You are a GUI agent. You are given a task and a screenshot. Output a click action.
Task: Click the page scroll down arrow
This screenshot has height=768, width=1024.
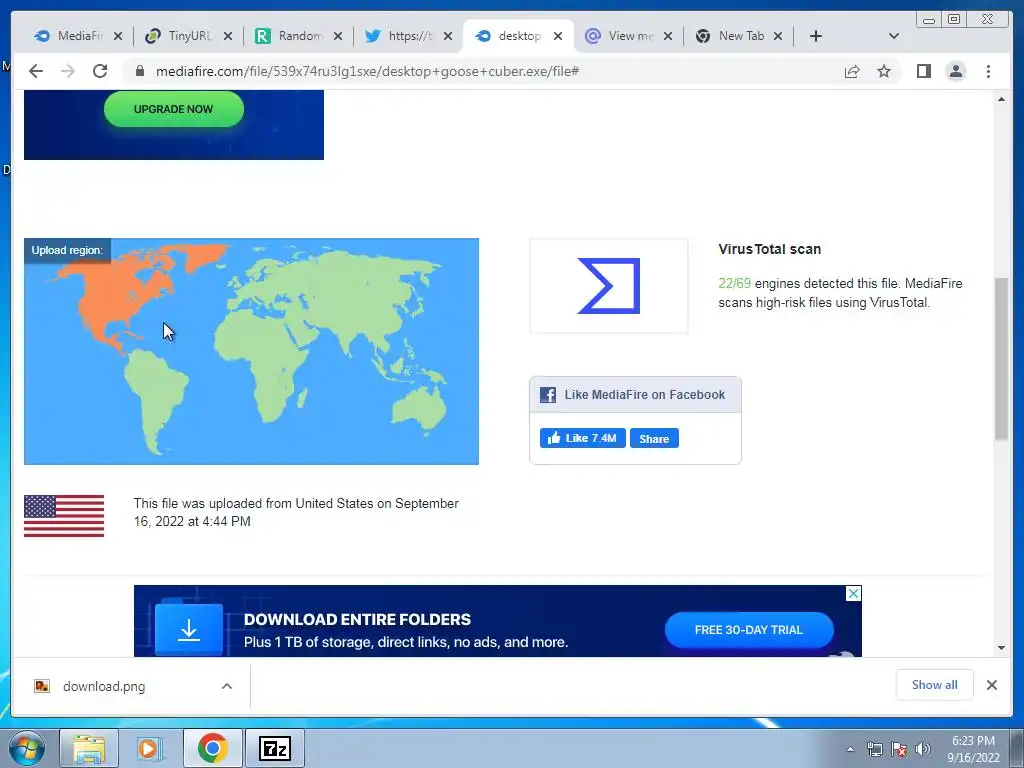tap(1001, 648)
